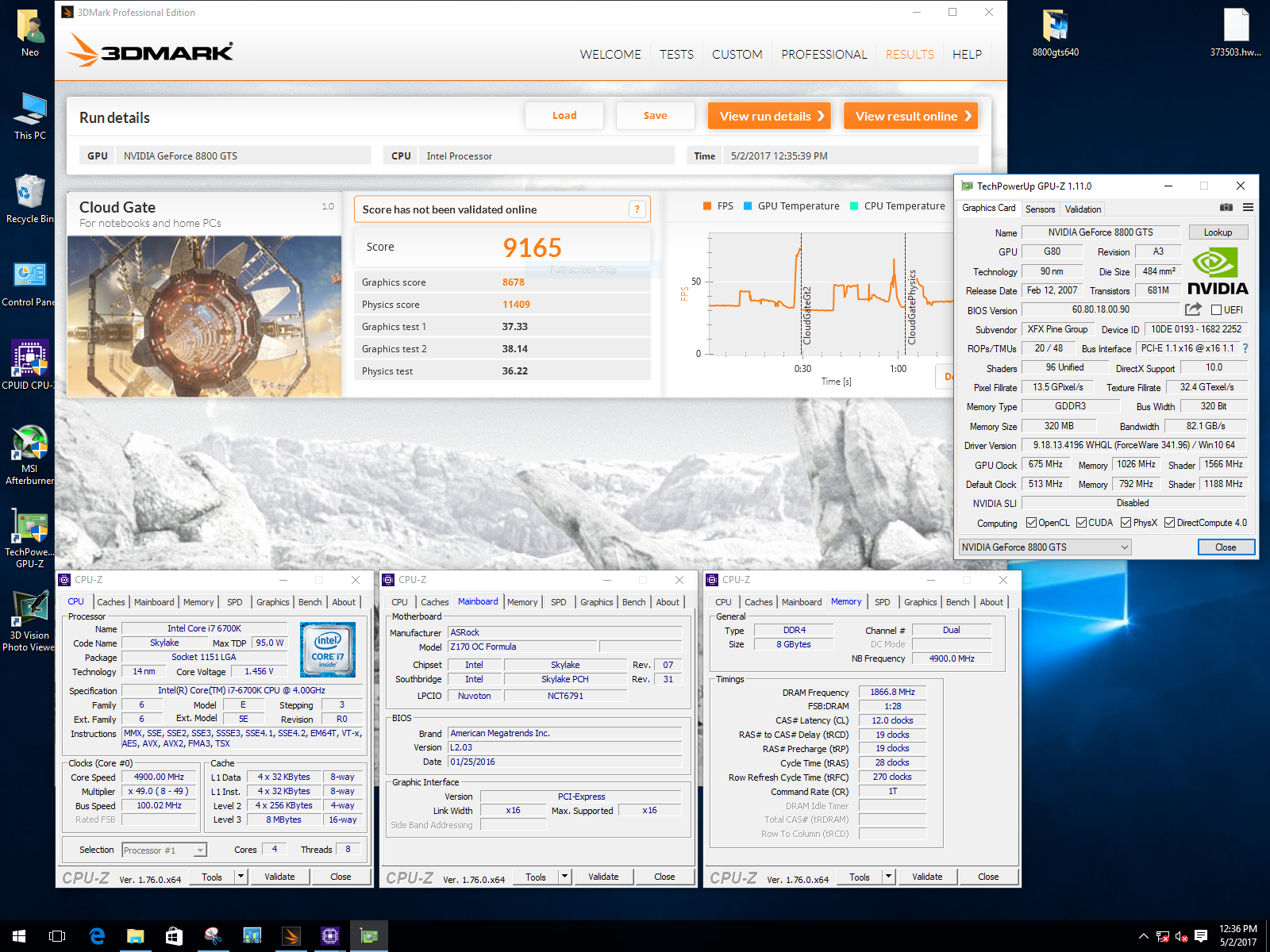
Task: Click the 3DMark logo
Action: (x=151, y=51)
